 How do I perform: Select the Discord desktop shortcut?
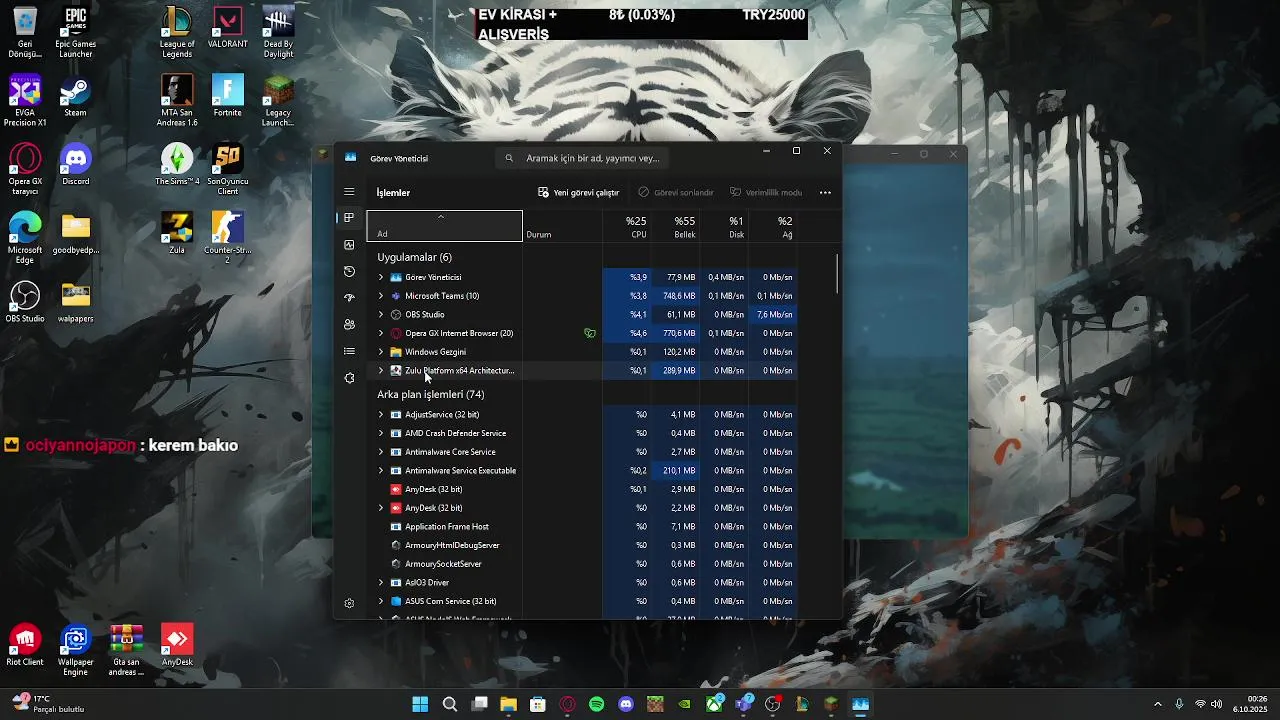[x=75, y=165]
